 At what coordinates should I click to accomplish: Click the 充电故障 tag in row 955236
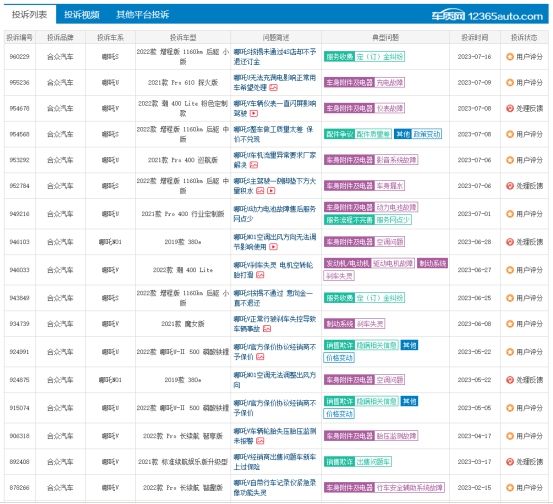tap(389, 83)
